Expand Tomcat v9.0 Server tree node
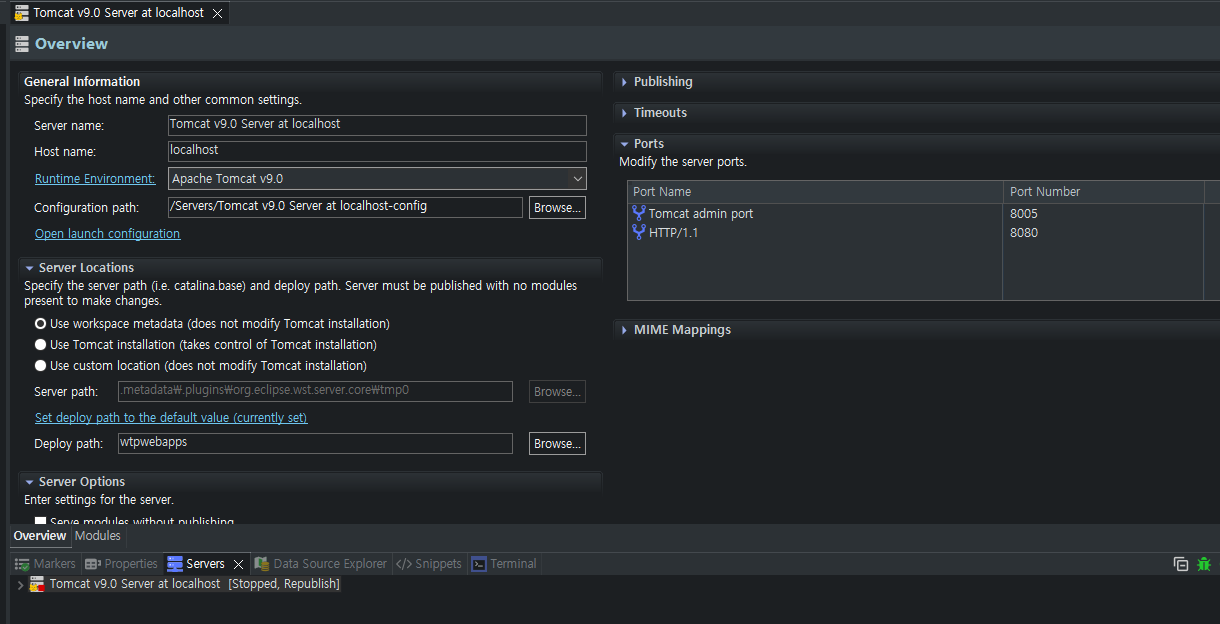This screenshot has width=1220, height=624. [20, 584]
